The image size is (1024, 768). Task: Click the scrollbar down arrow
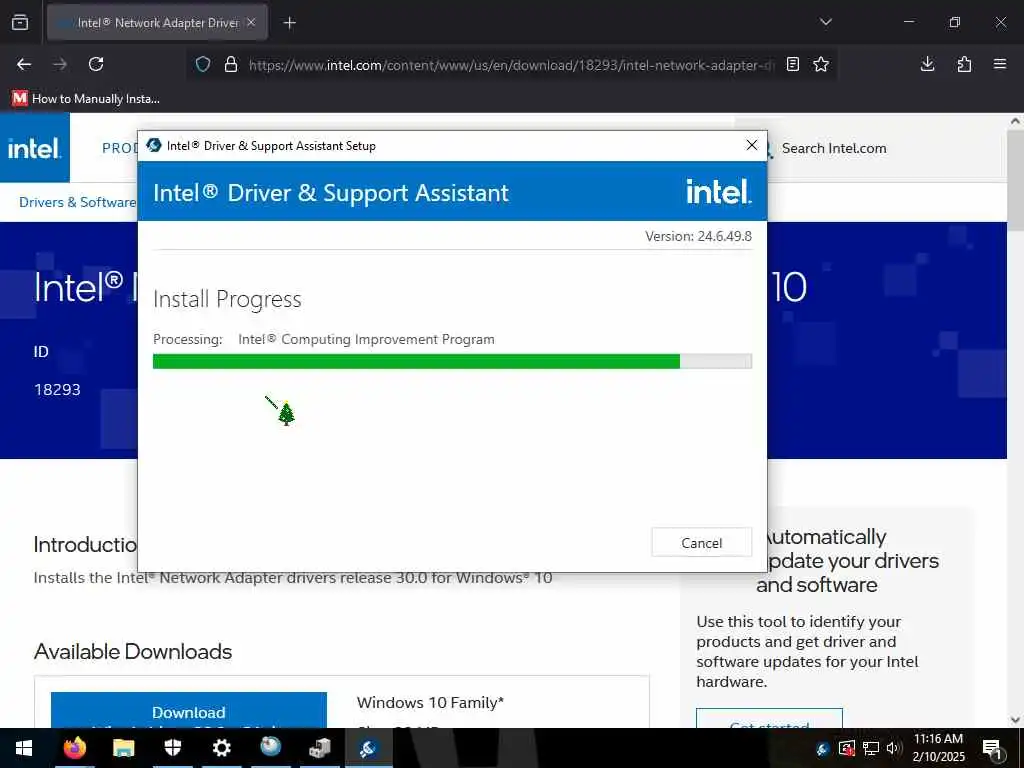(1016, 720)
